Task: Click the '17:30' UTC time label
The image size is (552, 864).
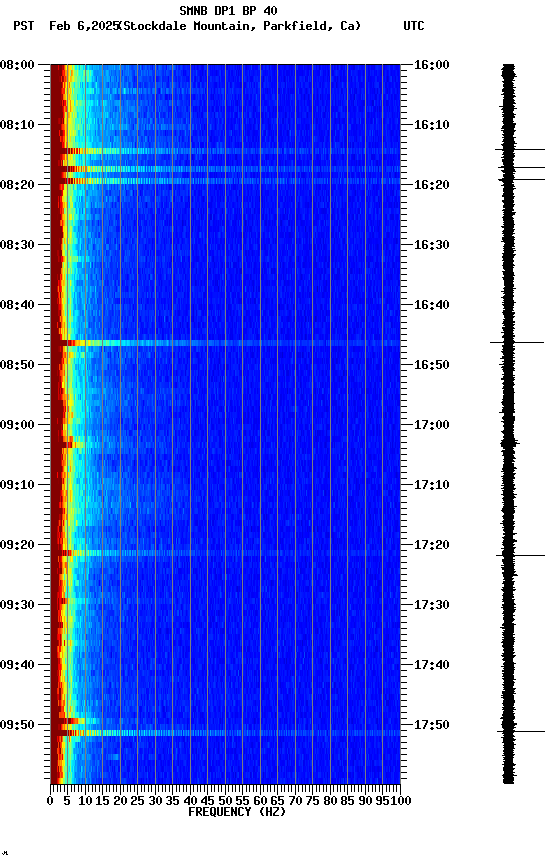Action: coord(431,605)
